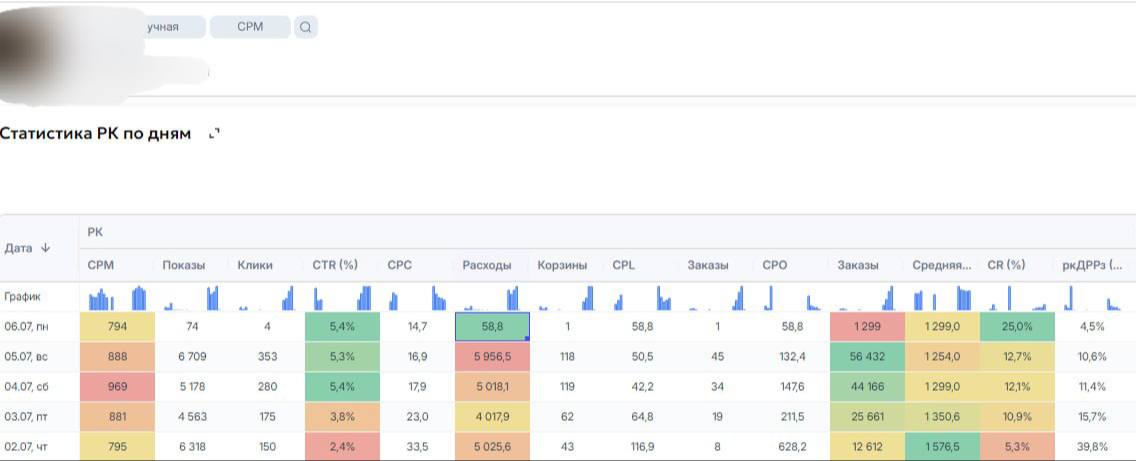
Task: Click the Показы cell 6 709
Action: 192,357
